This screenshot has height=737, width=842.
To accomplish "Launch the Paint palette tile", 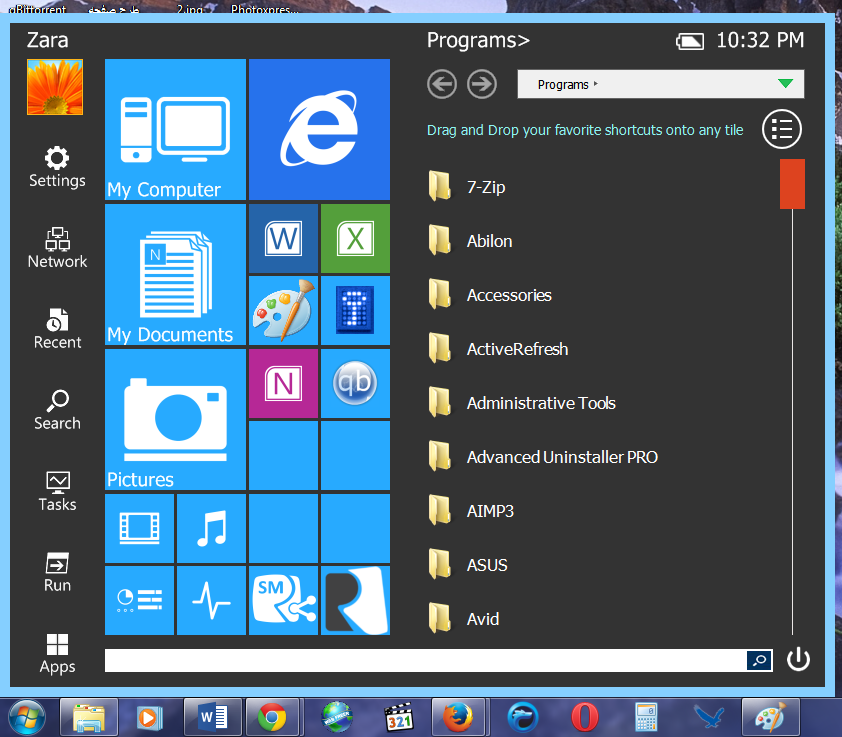I will 284,310.
